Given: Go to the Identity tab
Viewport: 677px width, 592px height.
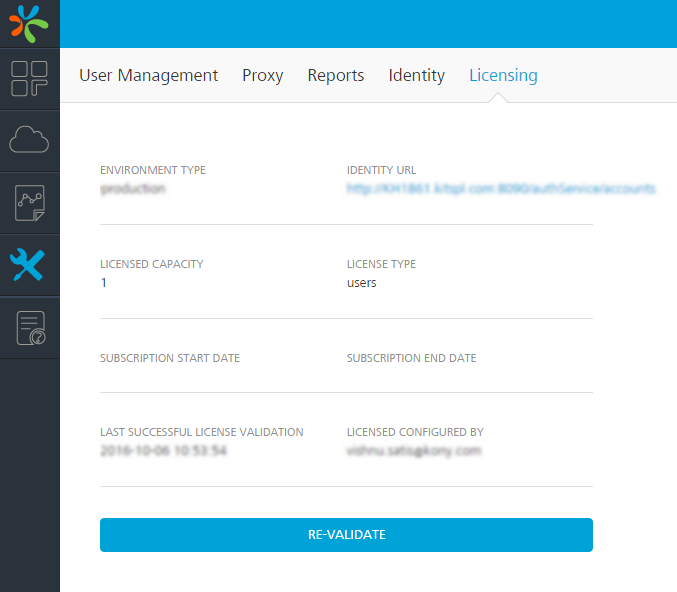Looking at the screenshot, I should (x=416, y=75).
